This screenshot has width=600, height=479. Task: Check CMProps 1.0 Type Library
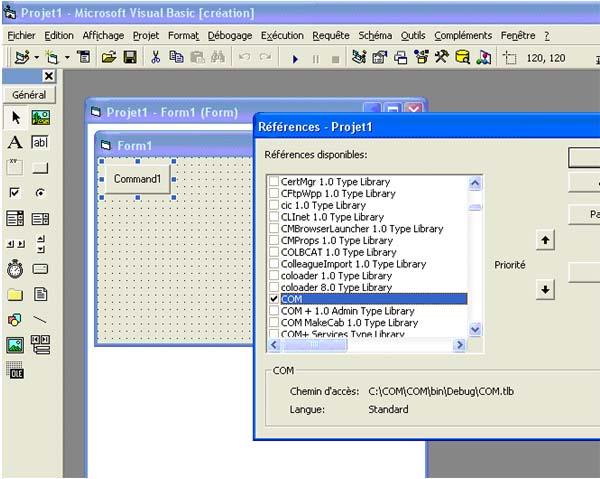click(x=274, y=240)
